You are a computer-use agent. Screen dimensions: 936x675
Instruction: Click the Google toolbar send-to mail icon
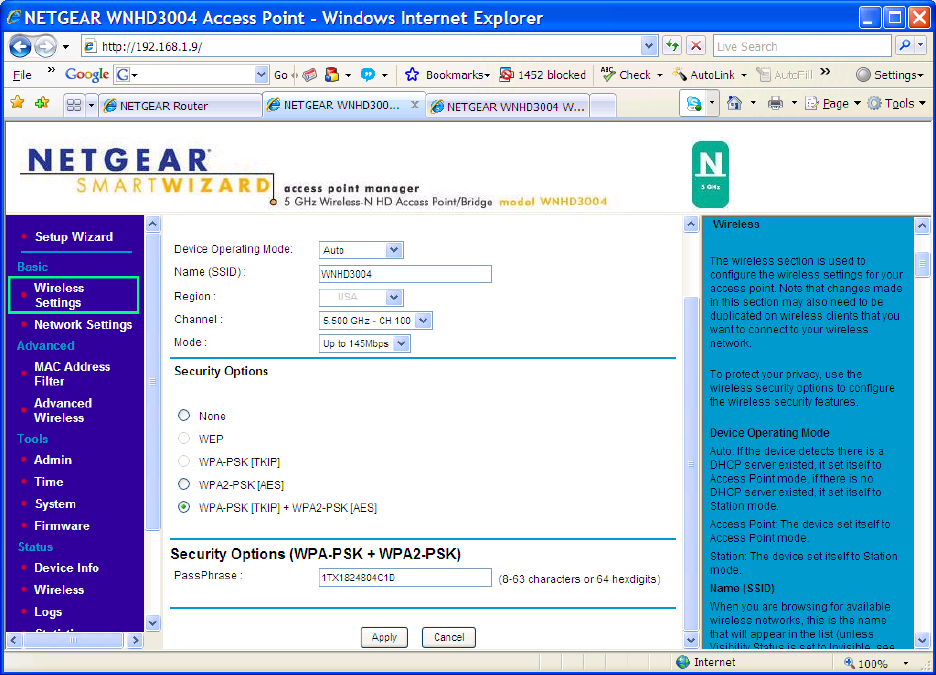tap(309, 75)
